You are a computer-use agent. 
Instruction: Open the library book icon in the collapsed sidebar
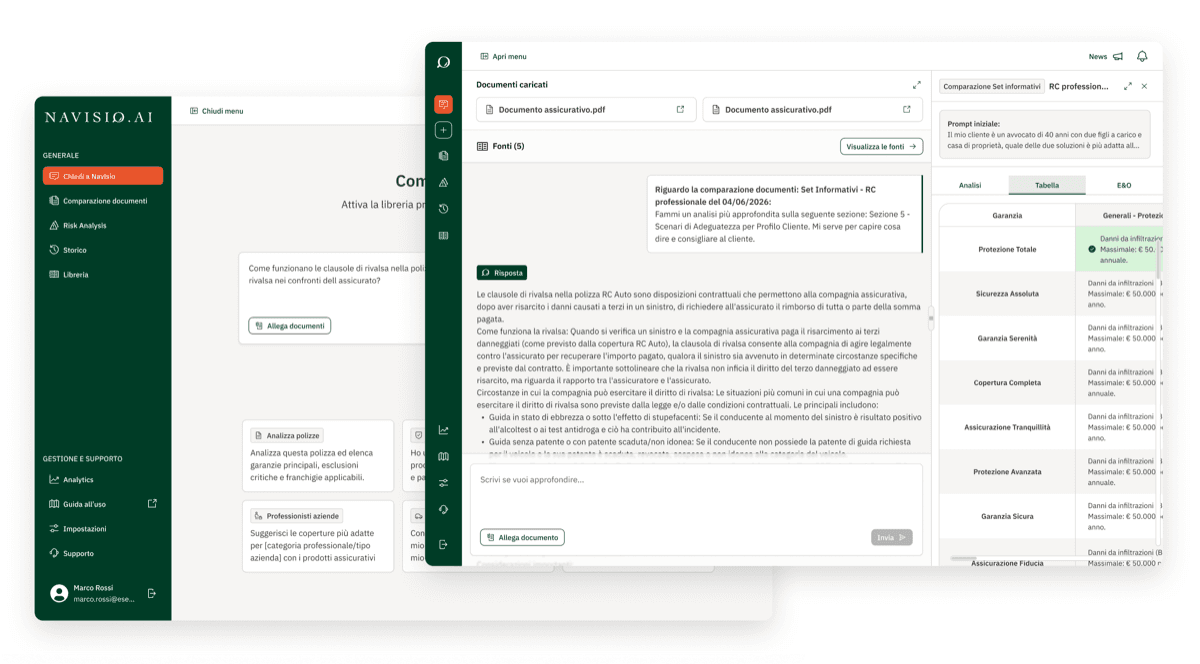443,236
